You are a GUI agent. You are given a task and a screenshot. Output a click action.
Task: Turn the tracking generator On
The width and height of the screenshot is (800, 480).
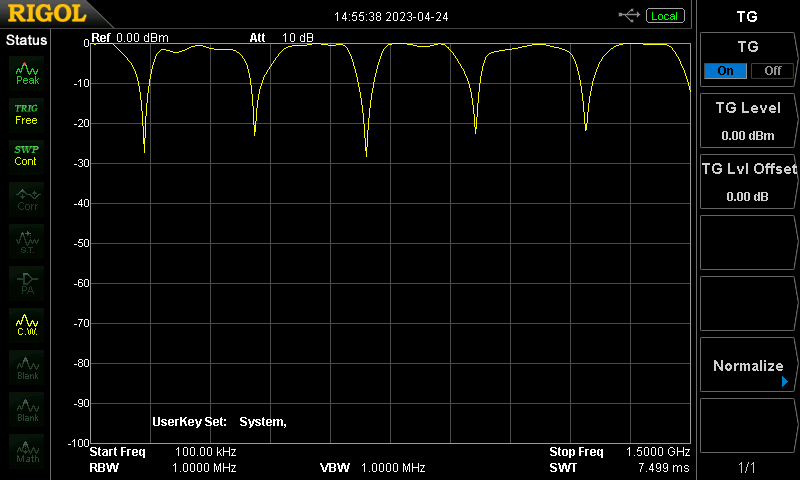click(x=725, y=71)
